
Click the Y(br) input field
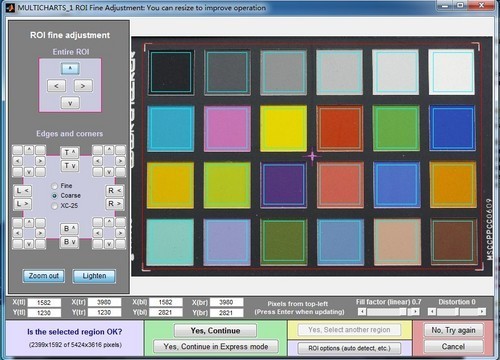click(x=226, y=313)
